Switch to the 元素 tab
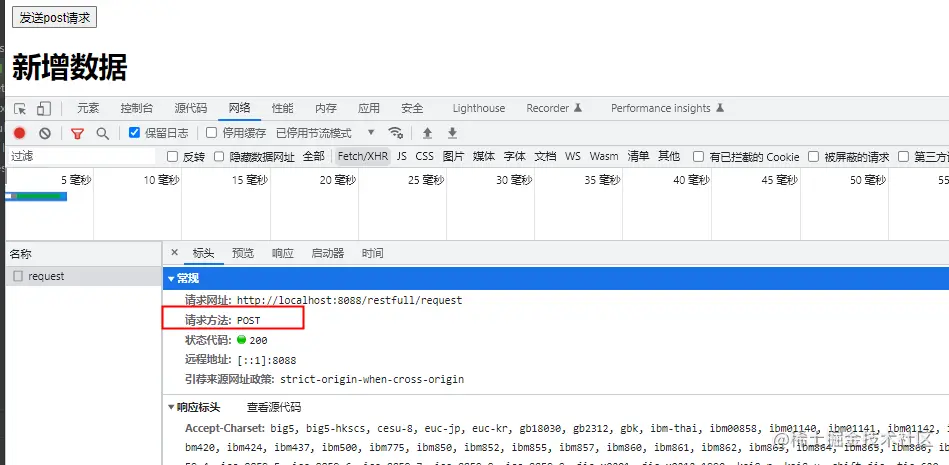 [88, 108]
